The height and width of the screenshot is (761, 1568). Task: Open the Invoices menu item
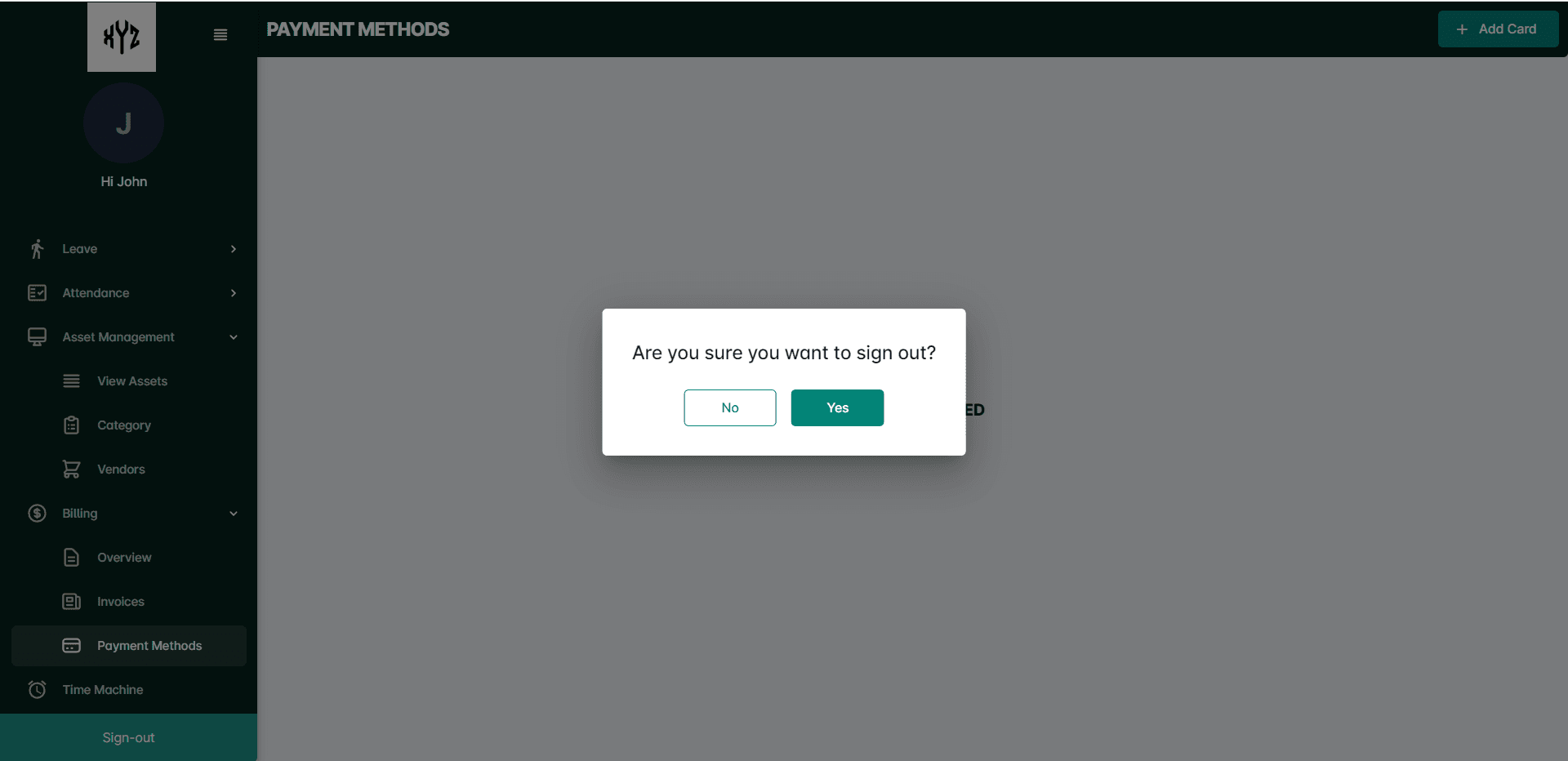[x=120, y=602]
